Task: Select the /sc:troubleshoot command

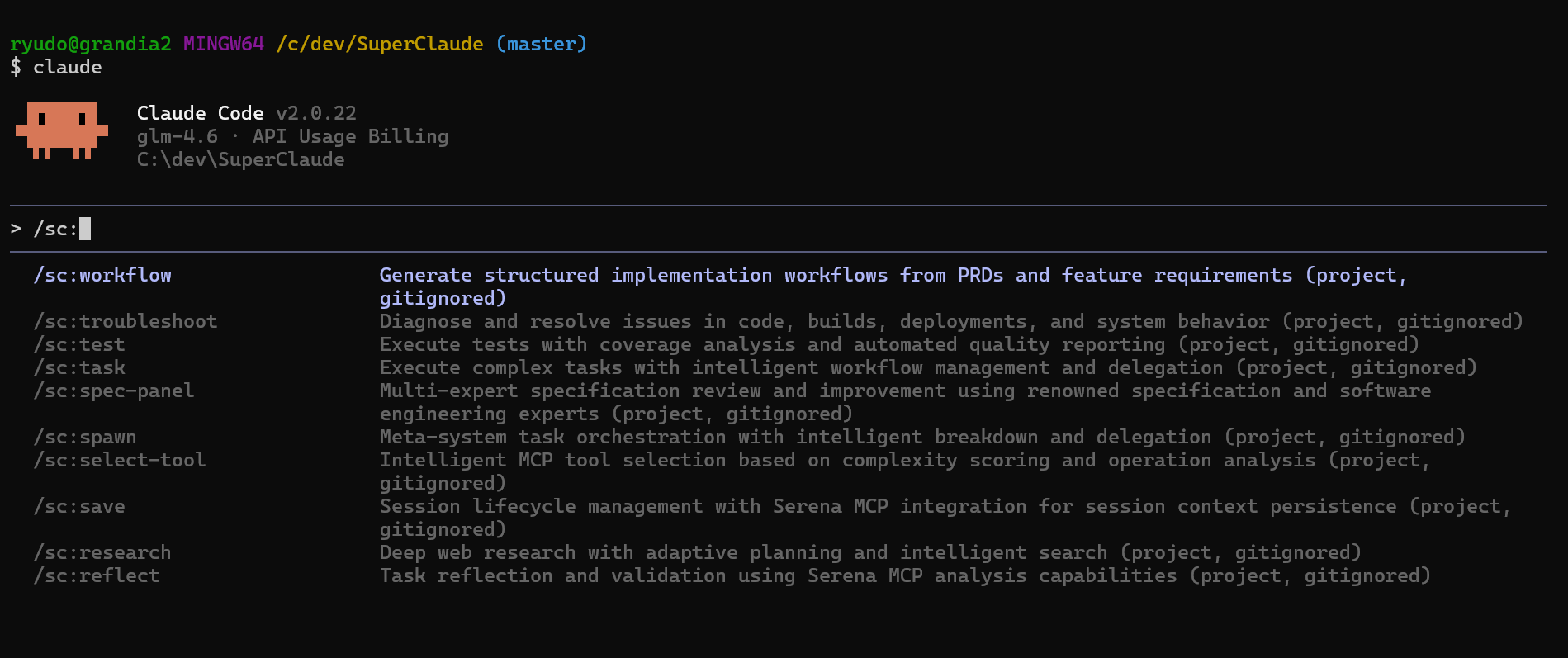Action: [x=126, y=322]
